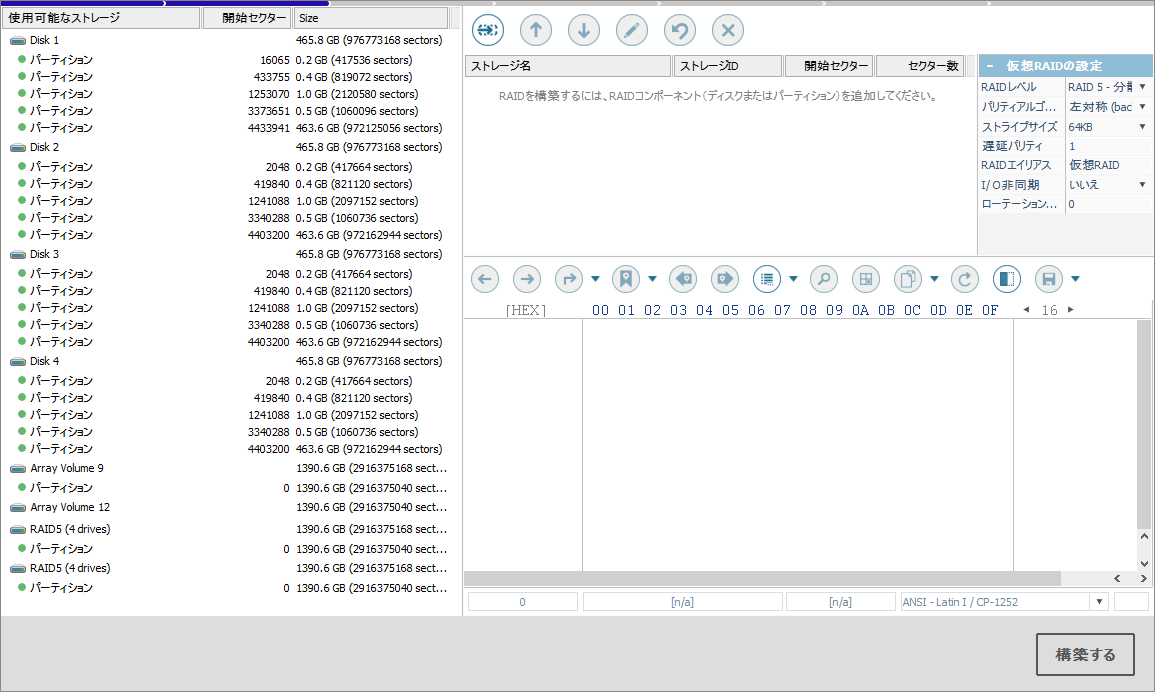Click the hex offset field showing 0

click(x=522, y=602)
